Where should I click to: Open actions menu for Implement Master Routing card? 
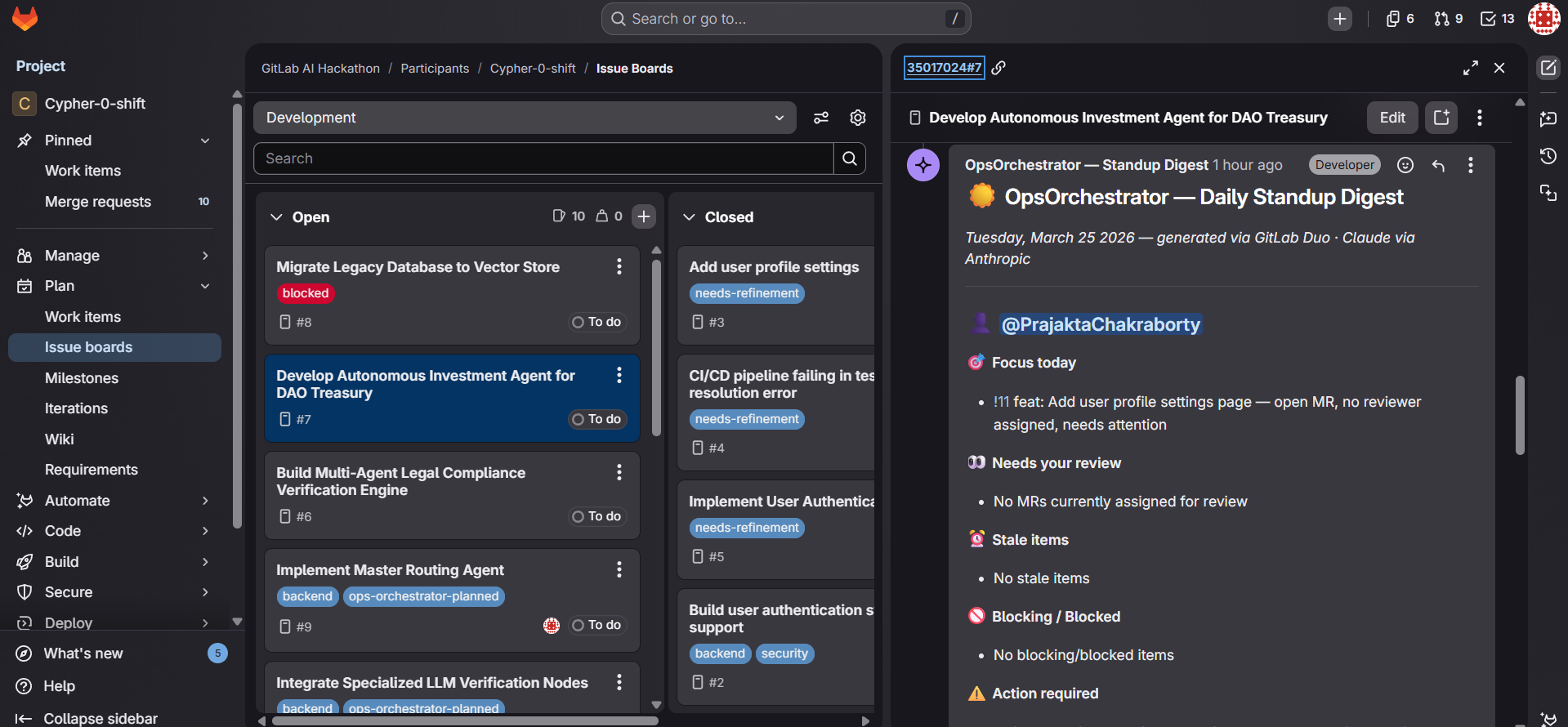(x=619, y=569)
